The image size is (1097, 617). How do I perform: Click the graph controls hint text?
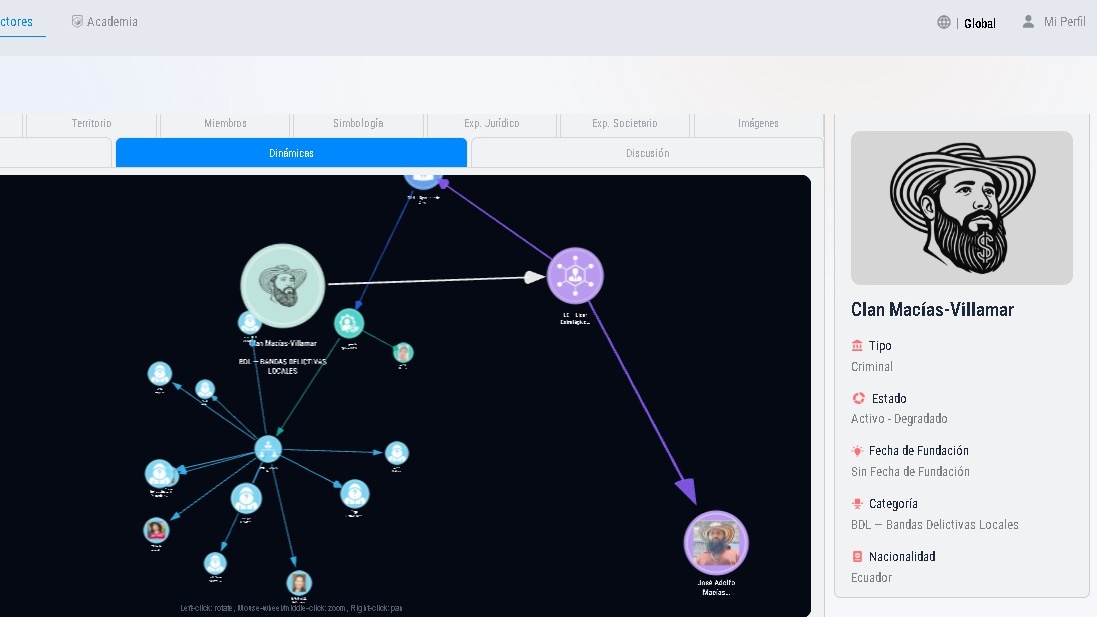point(291,608)
